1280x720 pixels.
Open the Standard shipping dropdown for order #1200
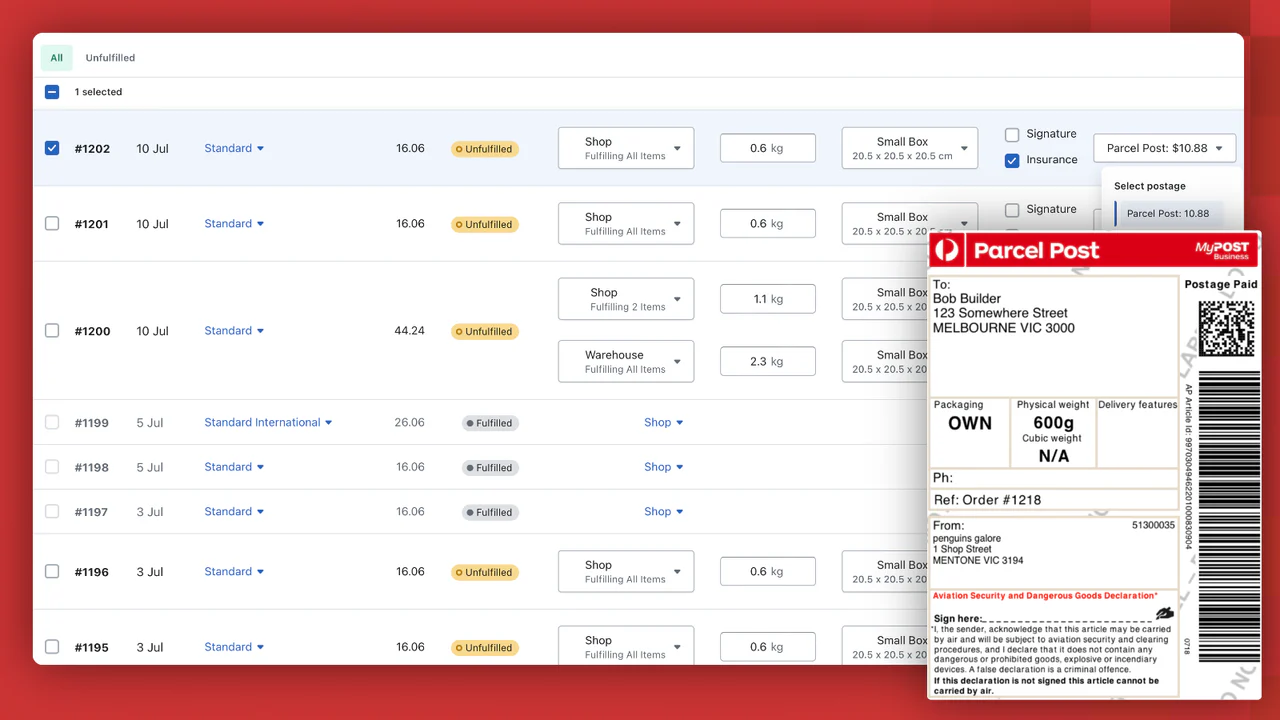pos(233,330)
